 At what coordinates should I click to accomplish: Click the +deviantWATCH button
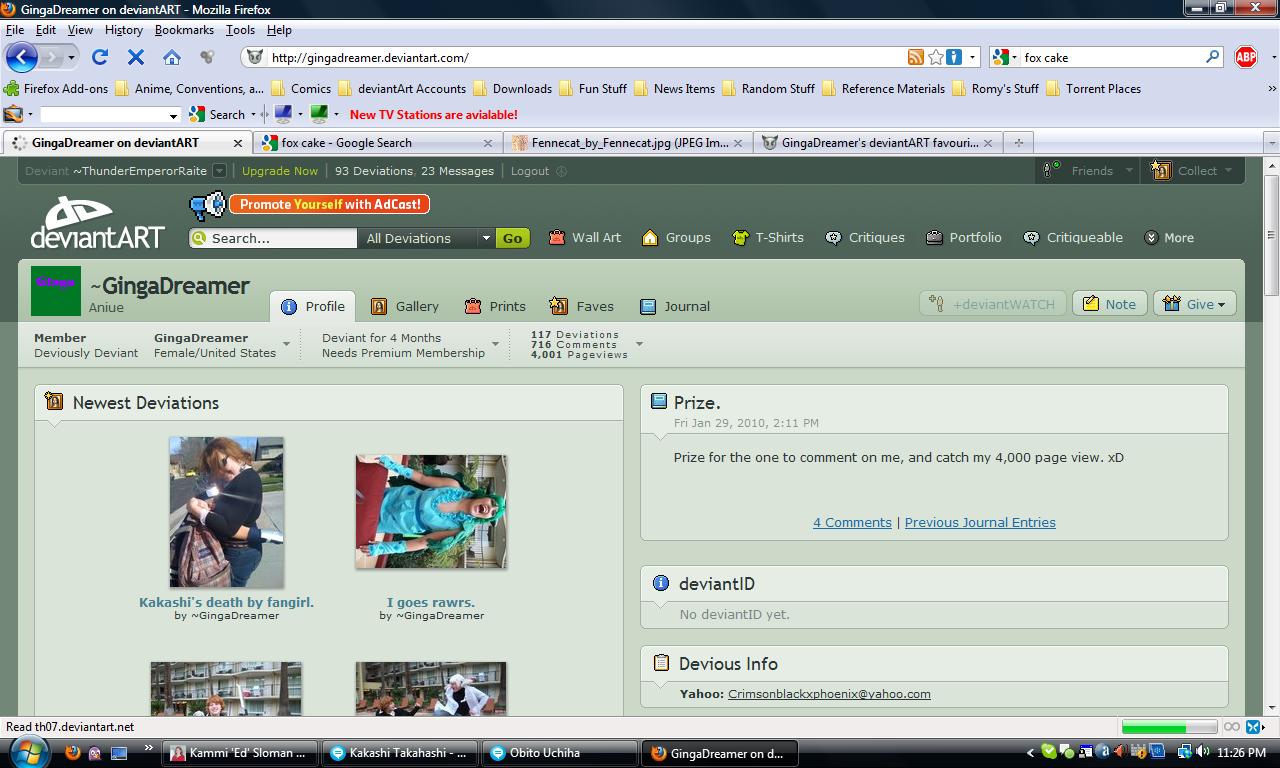(x=992, y=304)
